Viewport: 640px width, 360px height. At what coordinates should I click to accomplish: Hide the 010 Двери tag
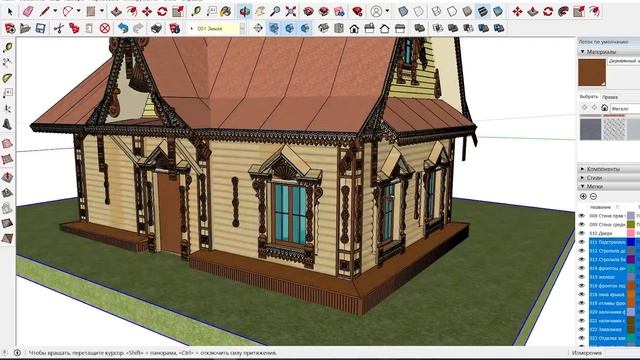582,233
